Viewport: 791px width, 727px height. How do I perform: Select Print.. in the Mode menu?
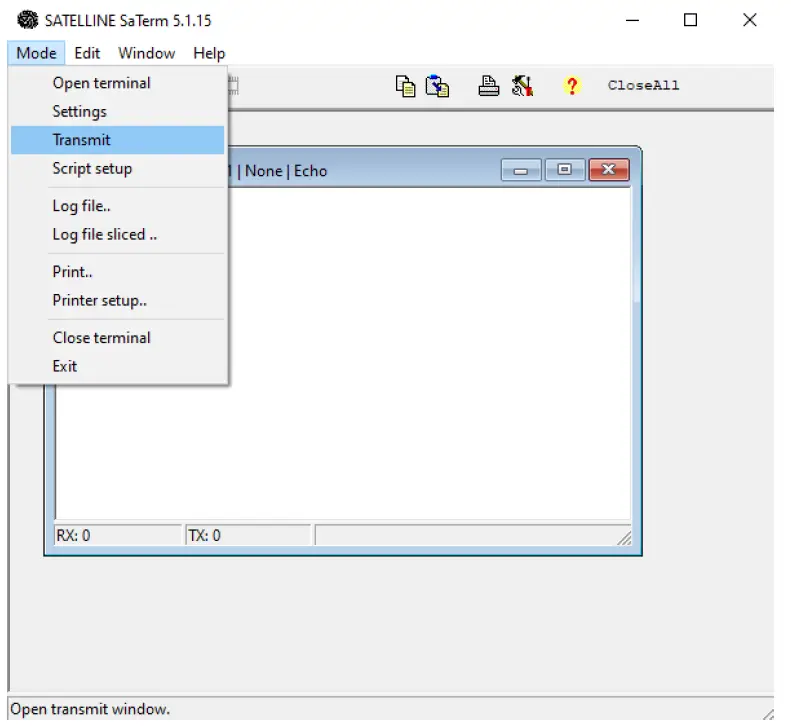pyautogui.click(x=118, y=272)
